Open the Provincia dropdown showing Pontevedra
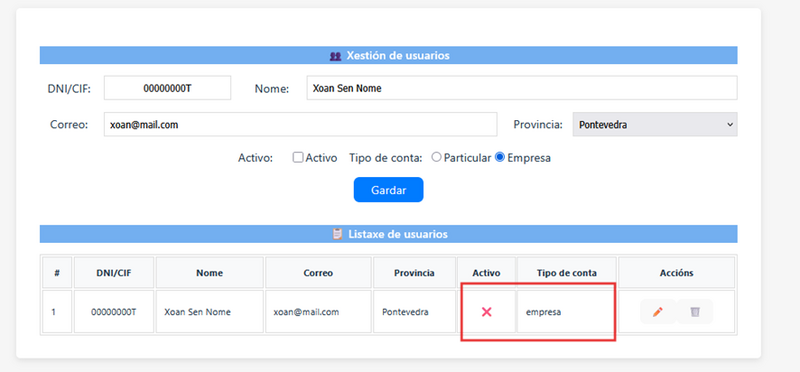 point(655,125)
